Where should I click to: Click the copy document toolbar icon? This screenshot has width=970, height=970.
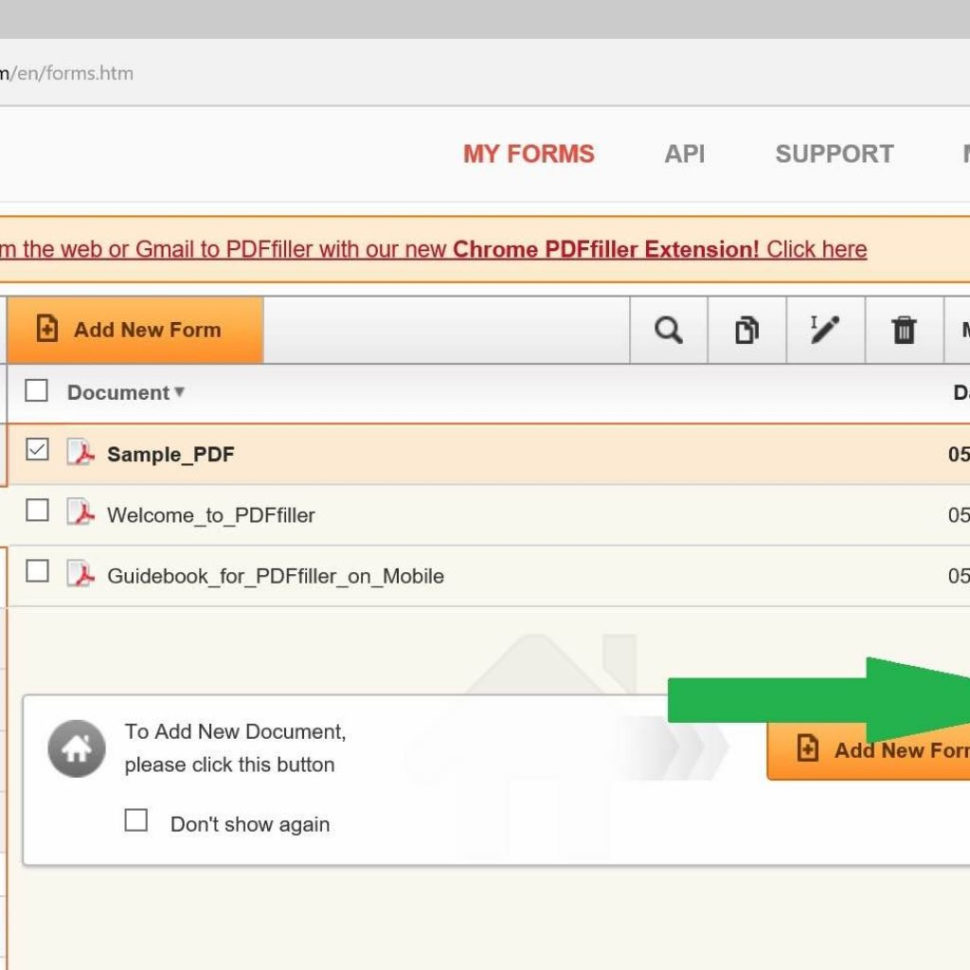click(x=747, y=330)
